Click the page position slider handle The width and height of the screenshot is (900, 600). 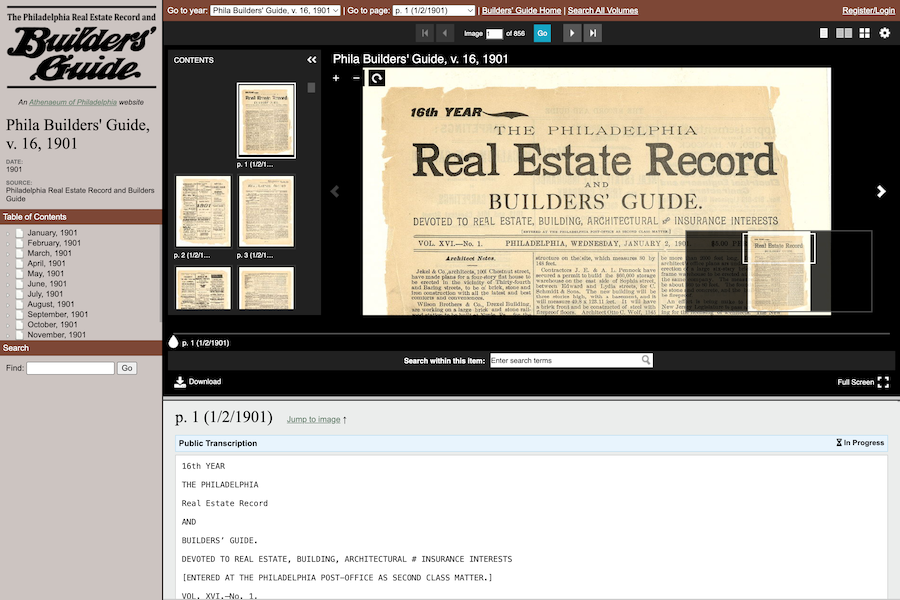[174, 342]
